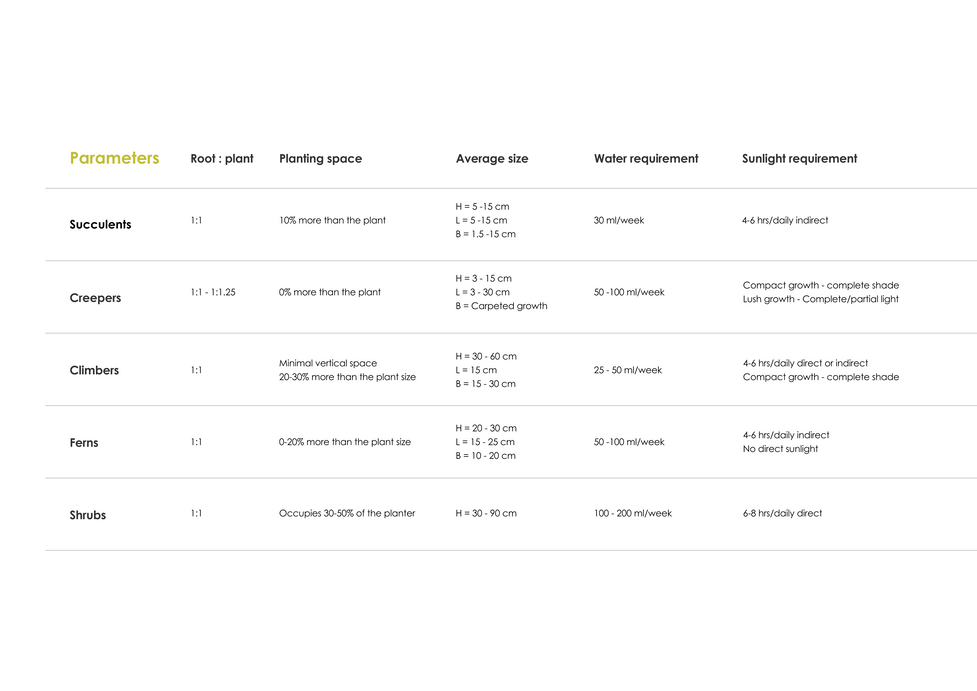Select the Root : plant column header
The image size is (977, 691).
point(222,159)
